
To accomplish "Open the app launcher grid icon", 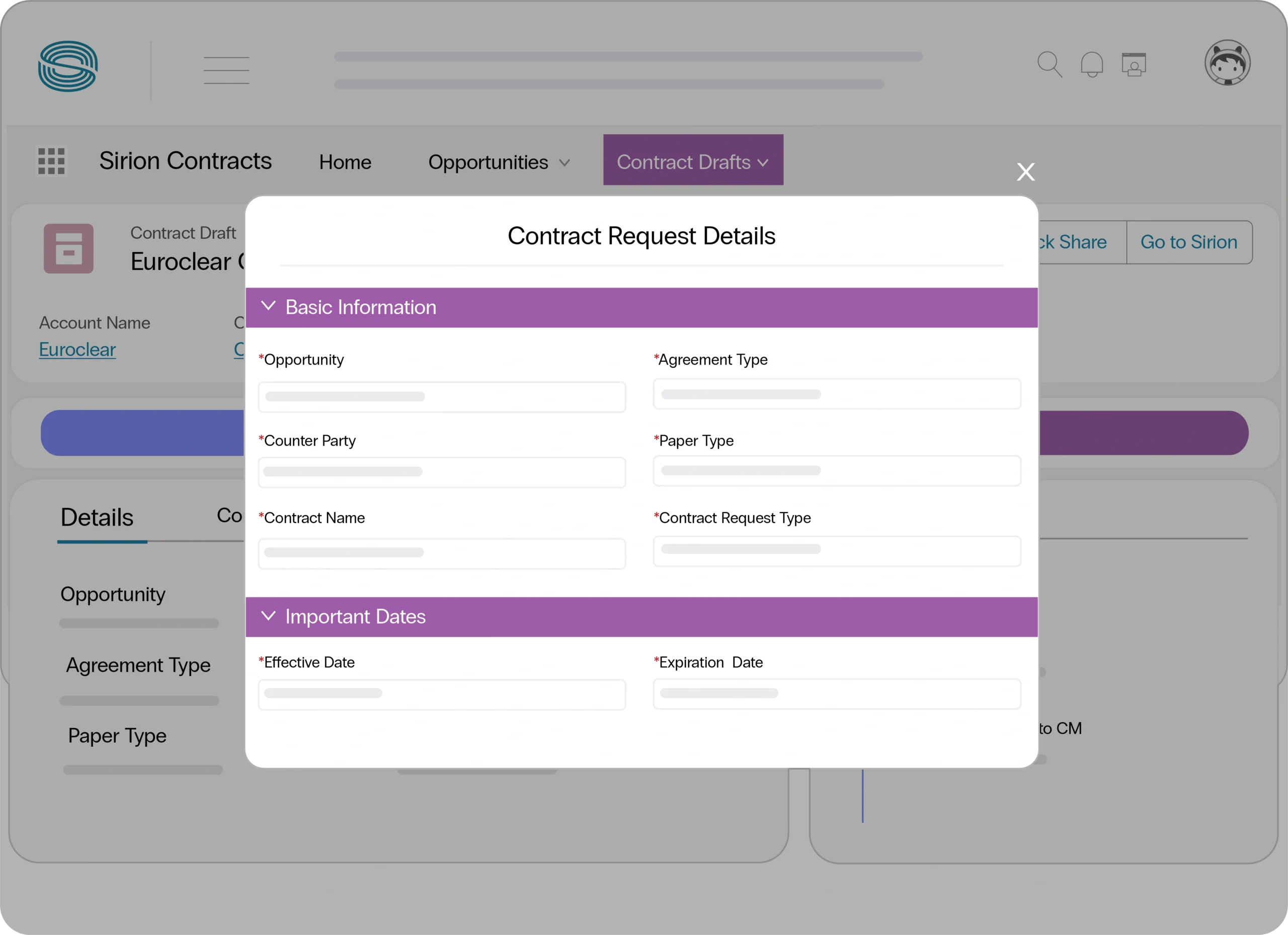I will coord(52,161).
